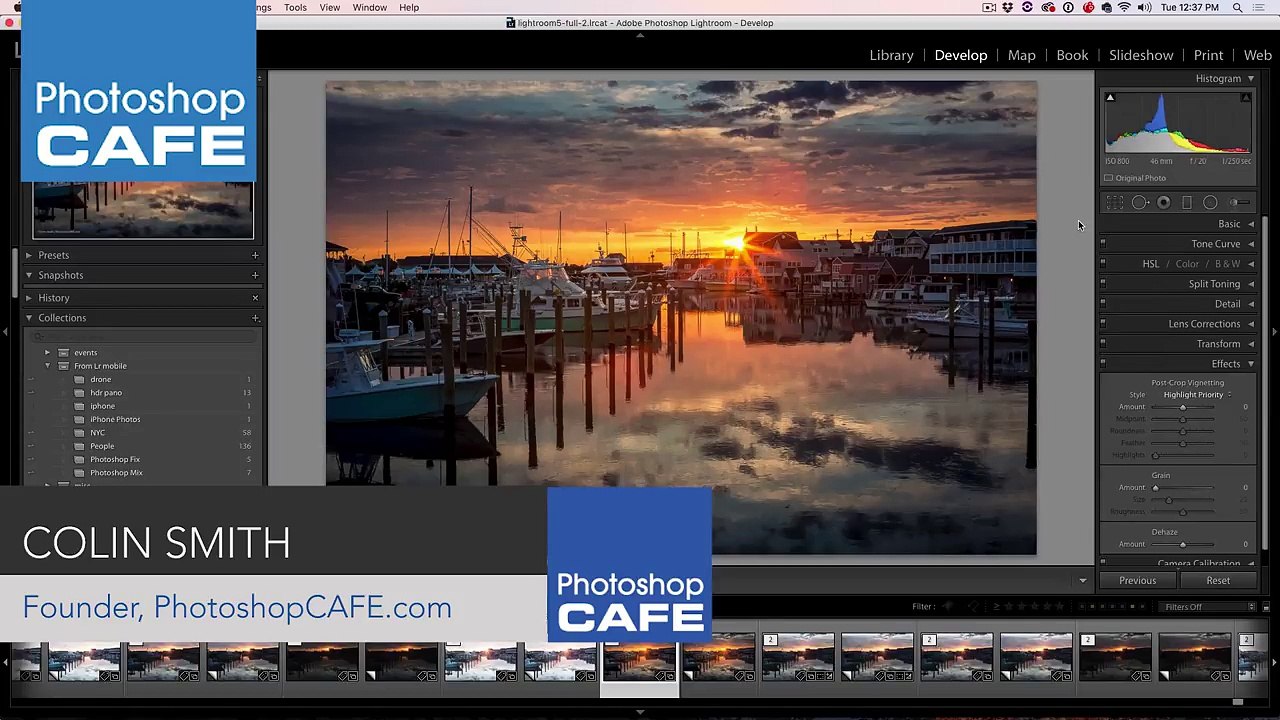Click the NYC collection folder icon
The image size is (1280, 720).
click(x=79, y=433)
